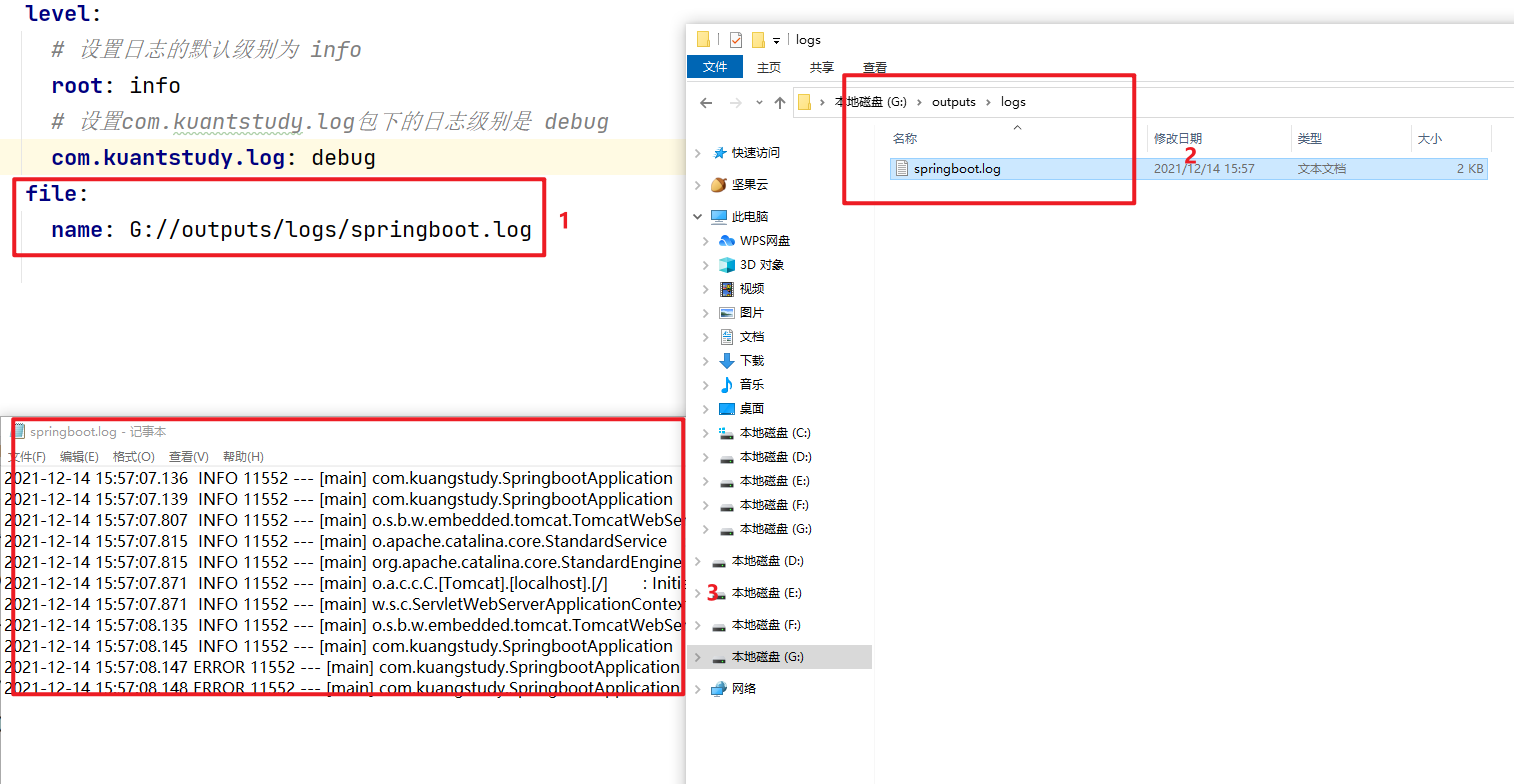Click the Up arrow in Explorer
Screen dimensions: 1514x784
780,102
